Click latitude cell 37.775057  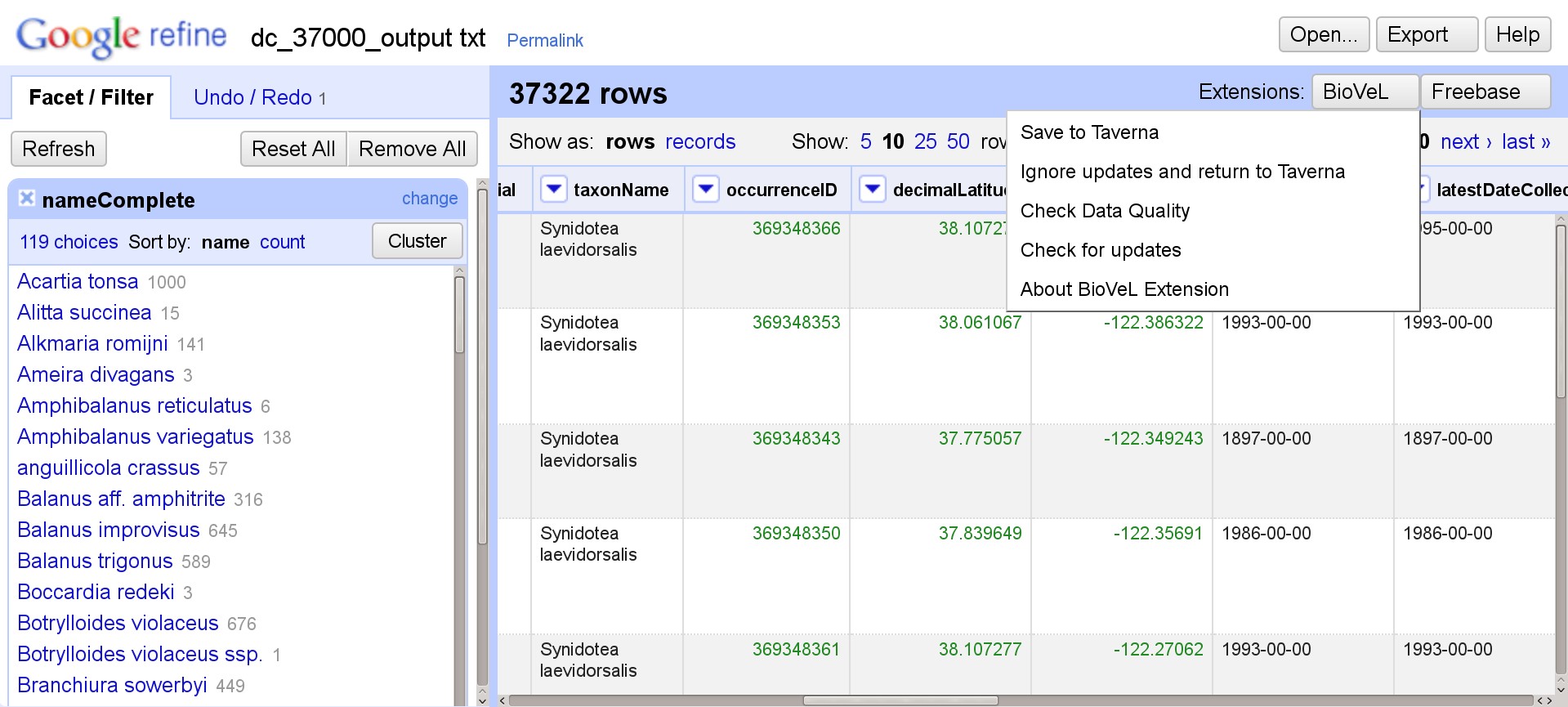(x=980, y=438)
